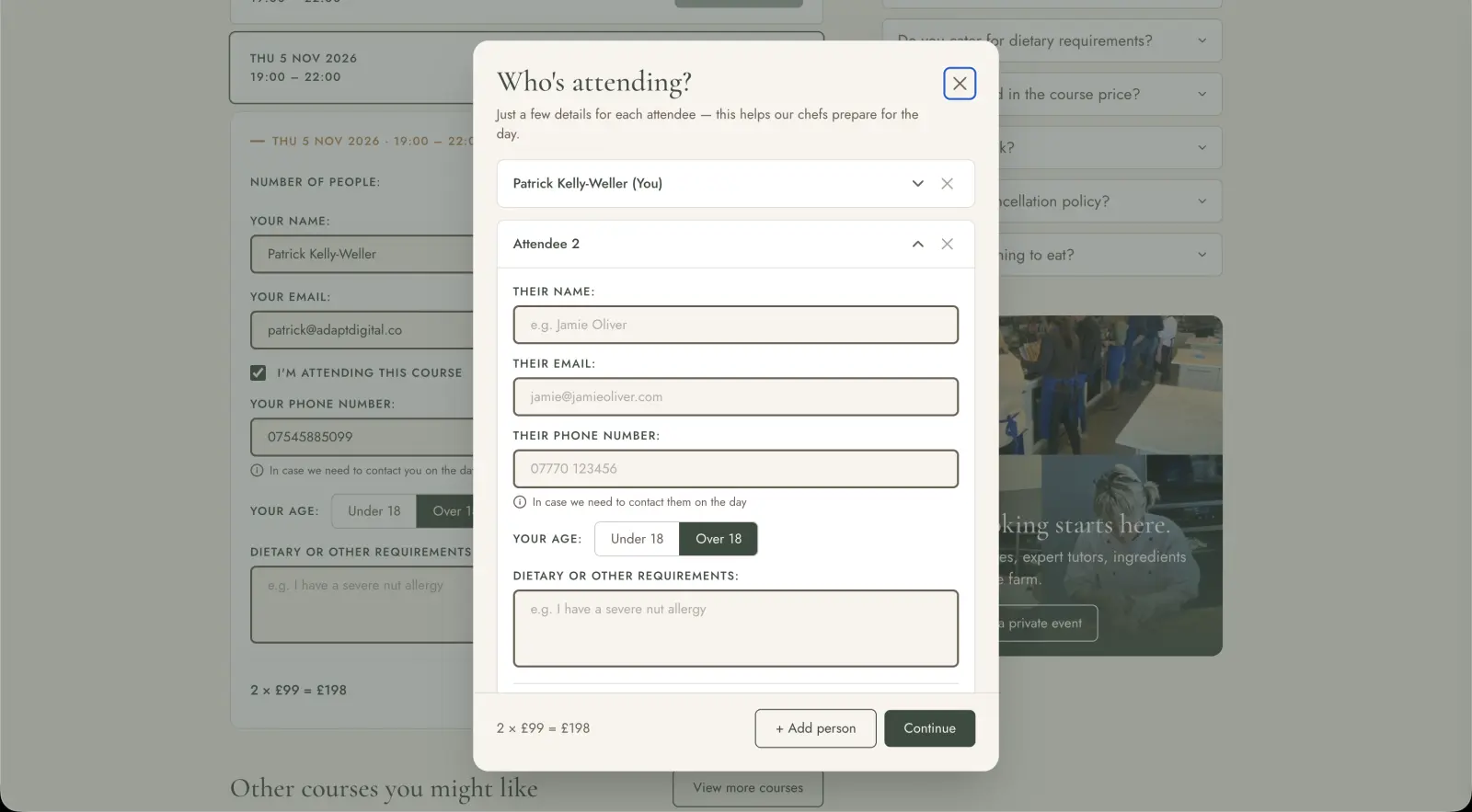Select Over 18 in background booking form

(445, 511)
